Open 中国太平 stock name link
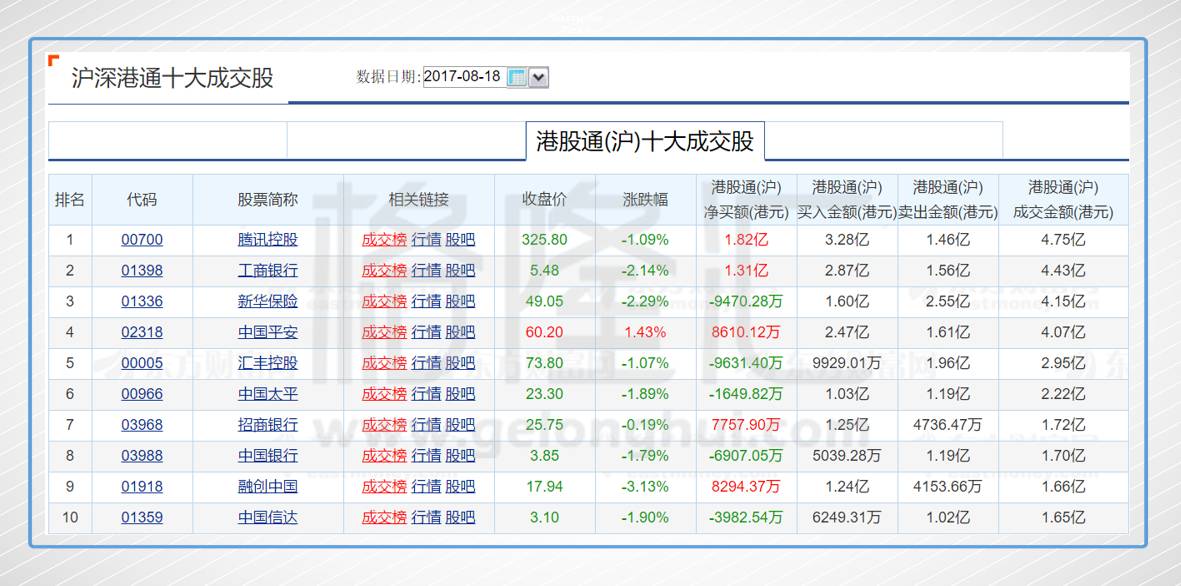 click(x=268, y=394)
